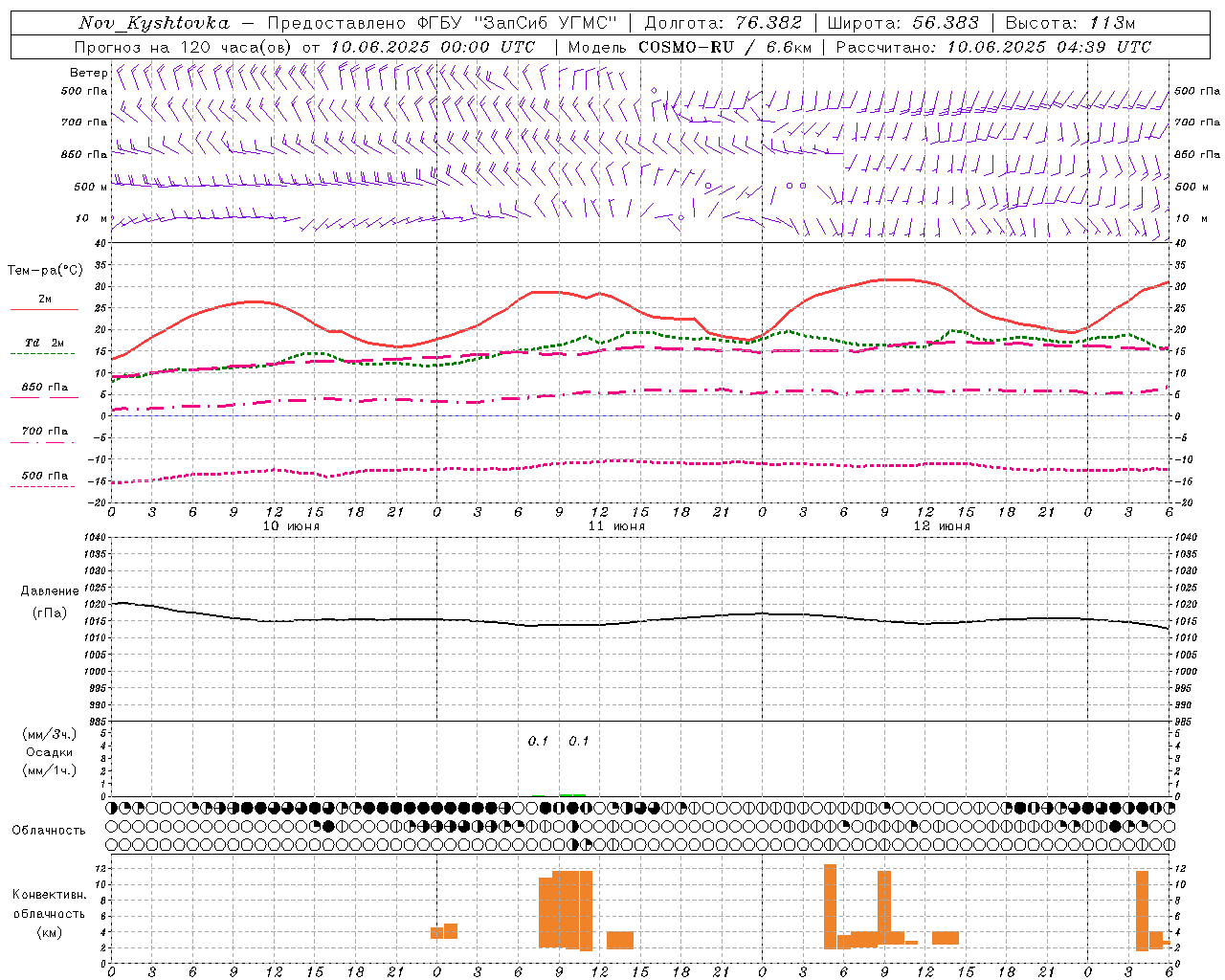Click the '10 июня' date label
The width and height of the screenshot is (1225, 980).
tap(291, 526)
